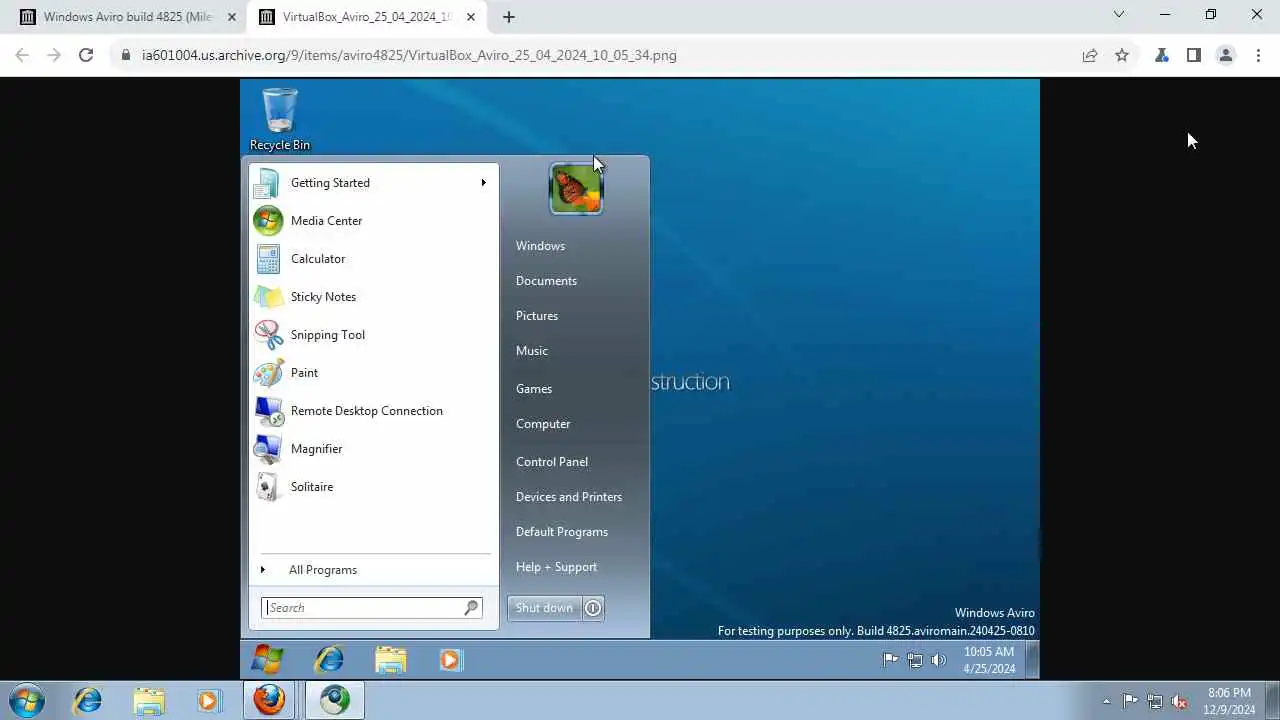Open Games in Start menu
Viewport: 1280px width, 720px height.
point(534,389)
